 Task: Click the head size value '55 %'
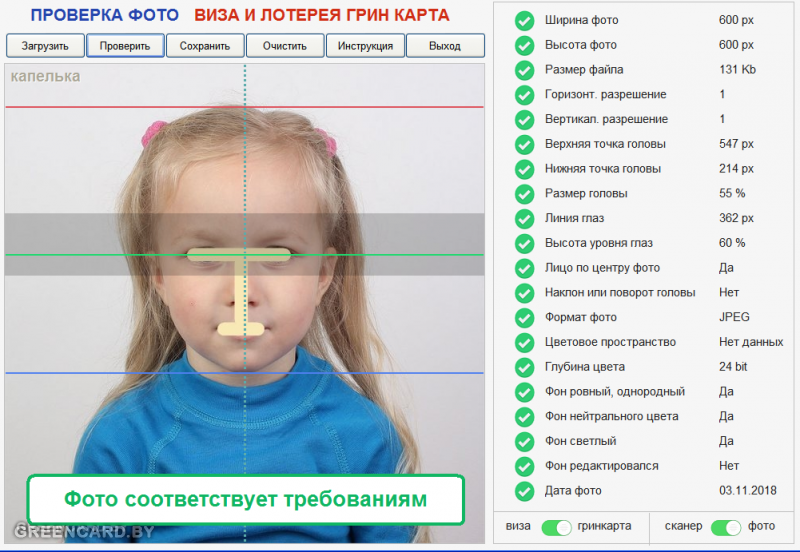click(732, 193)
